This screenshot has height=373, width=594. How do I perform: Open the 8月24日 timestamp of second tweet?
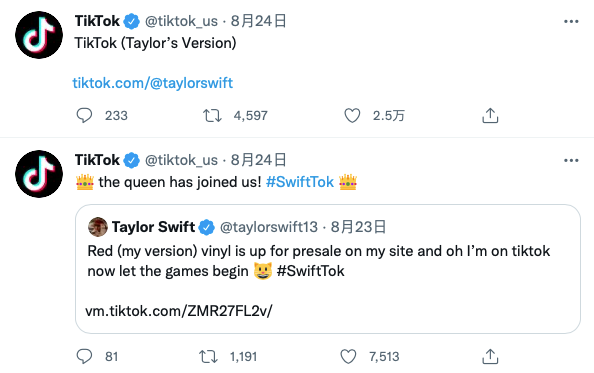coord(258,160)
